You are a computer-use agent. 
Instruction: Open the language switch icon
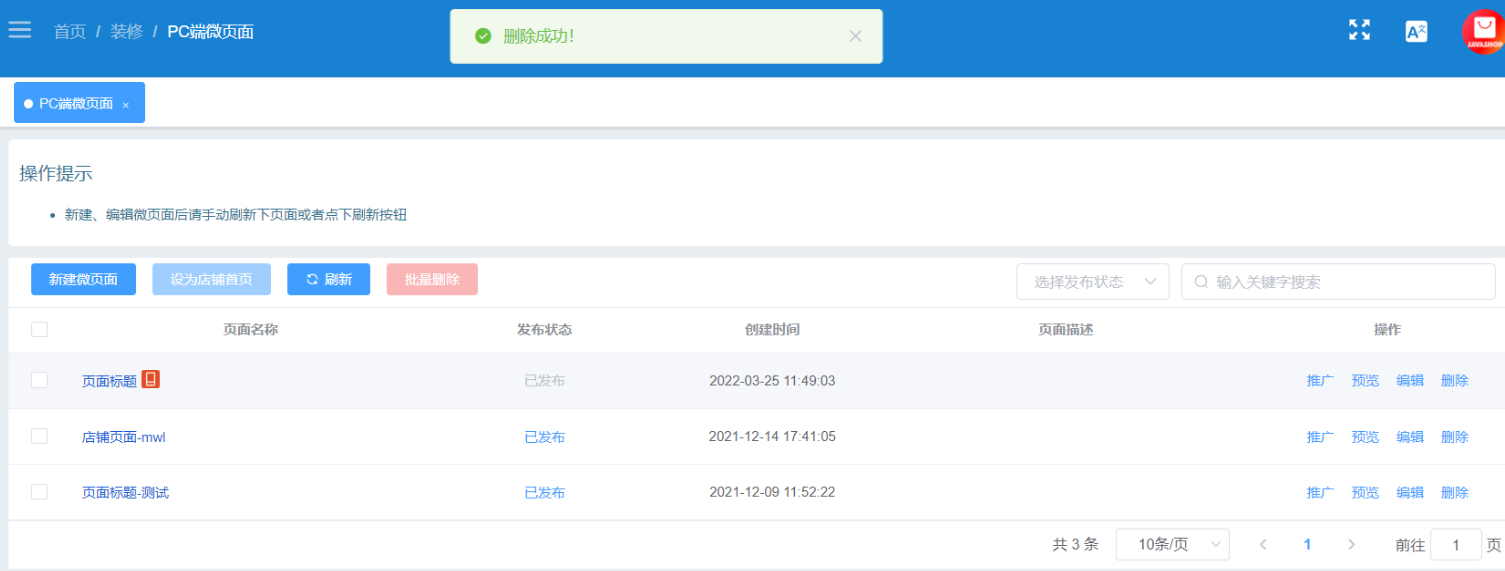(x=1416, y=31)
